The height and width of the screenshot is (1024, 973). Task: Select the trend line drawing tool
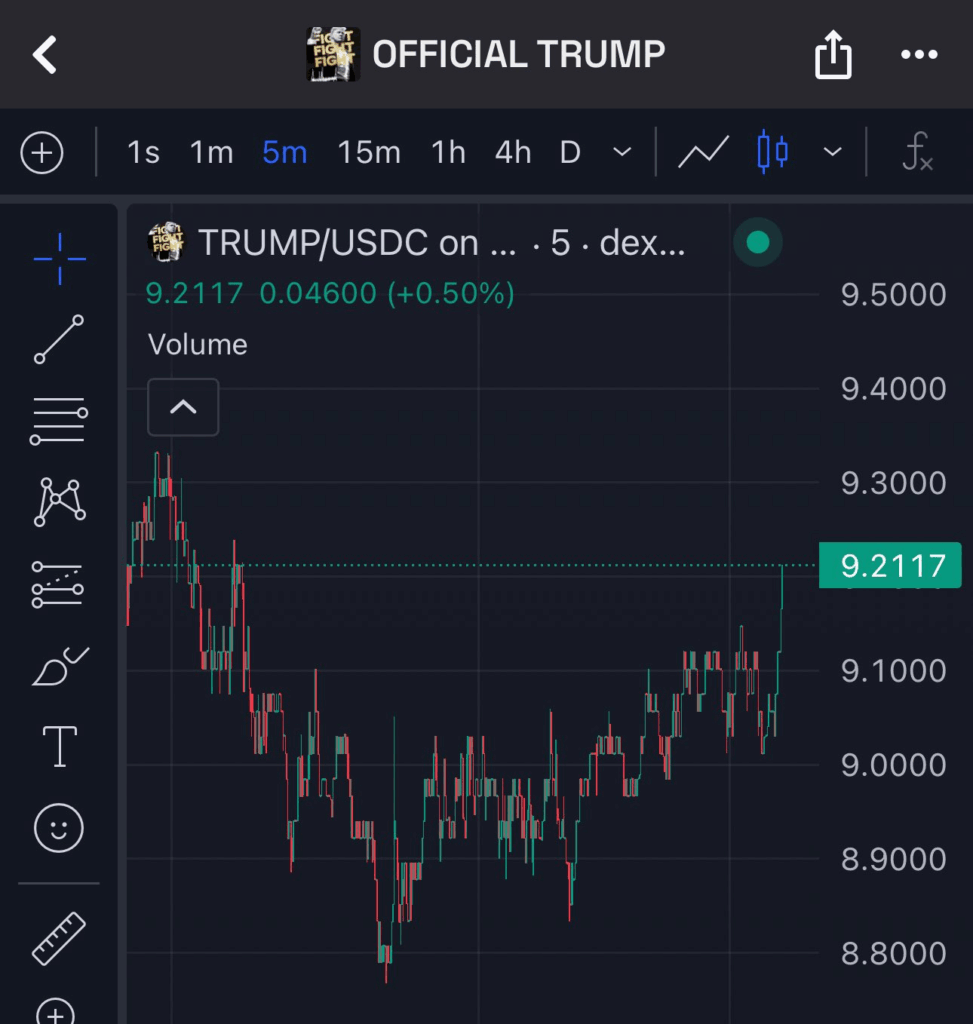[x=59, y=339]
